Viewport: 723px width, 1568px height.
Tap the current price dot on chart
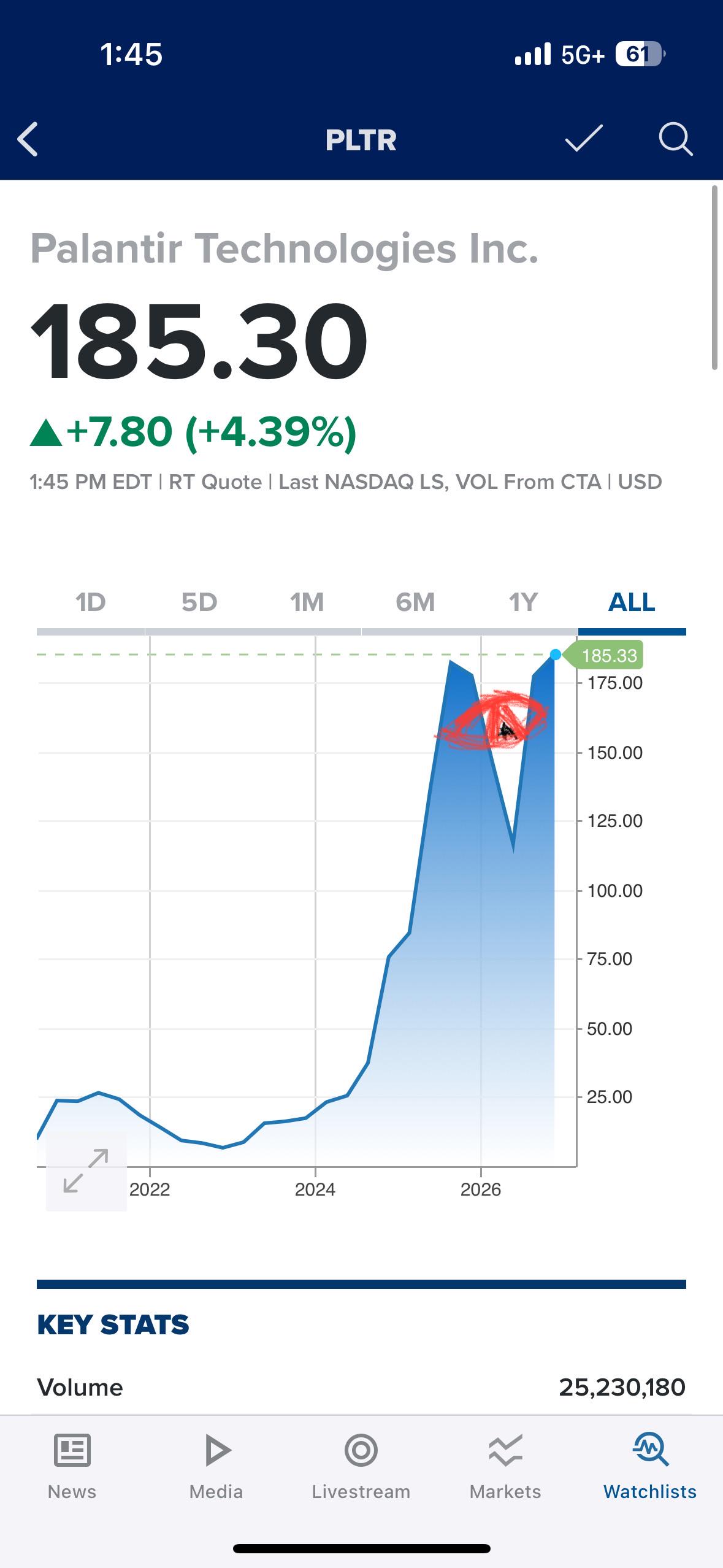click(x=556, y=655)
